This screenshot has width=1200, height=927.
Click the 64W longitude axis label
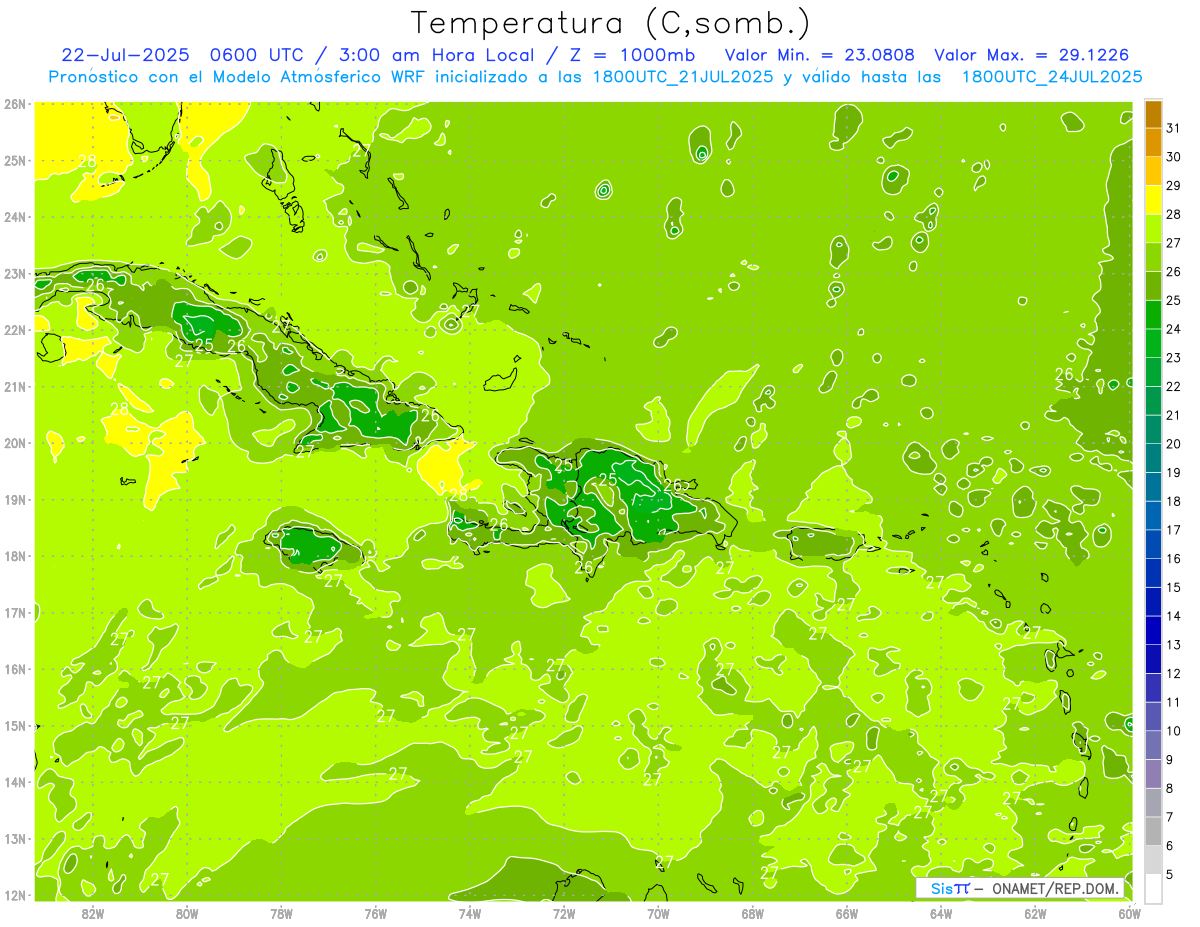(941, 913)
